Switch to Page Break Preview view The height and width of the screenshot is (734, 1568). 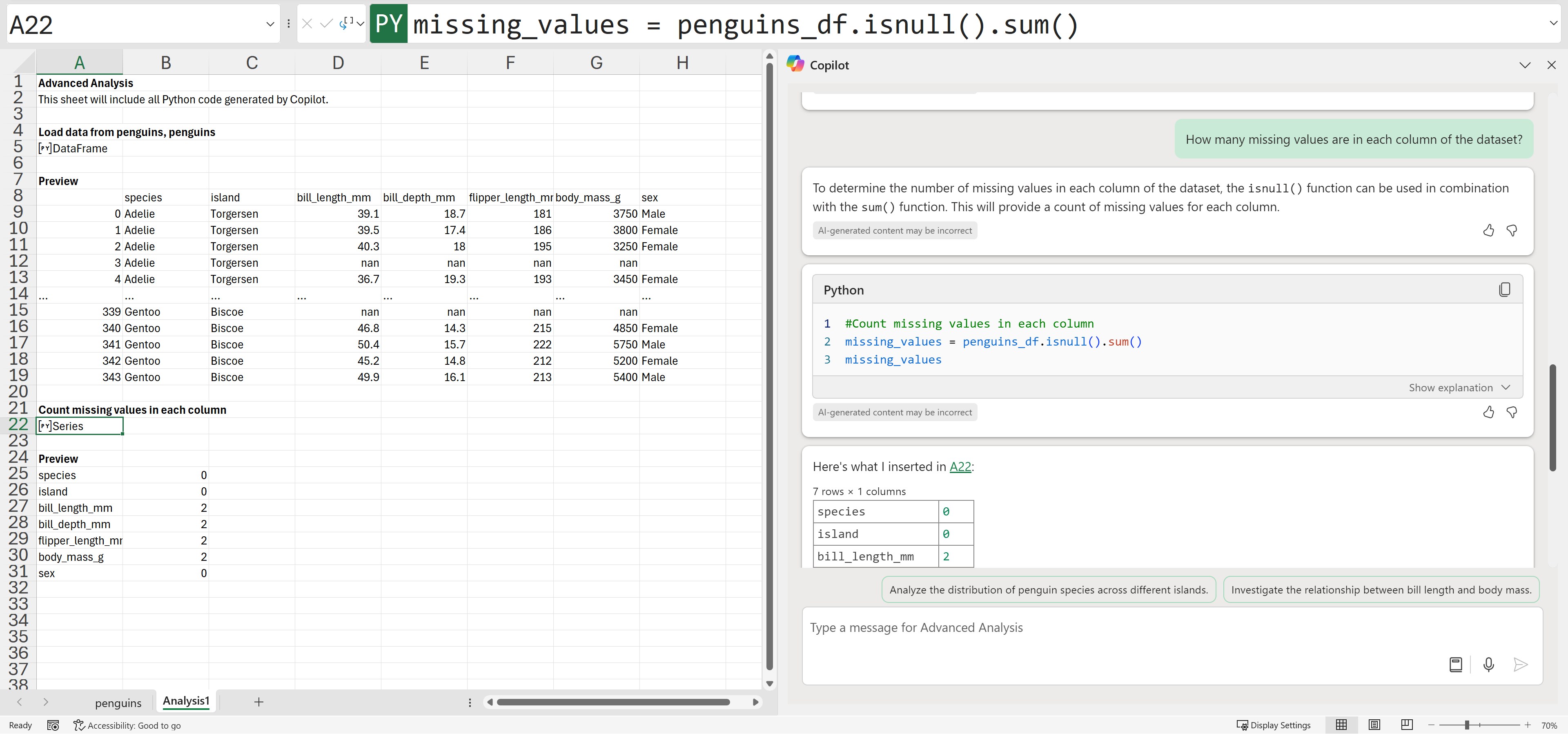(x=1407, y=725)
